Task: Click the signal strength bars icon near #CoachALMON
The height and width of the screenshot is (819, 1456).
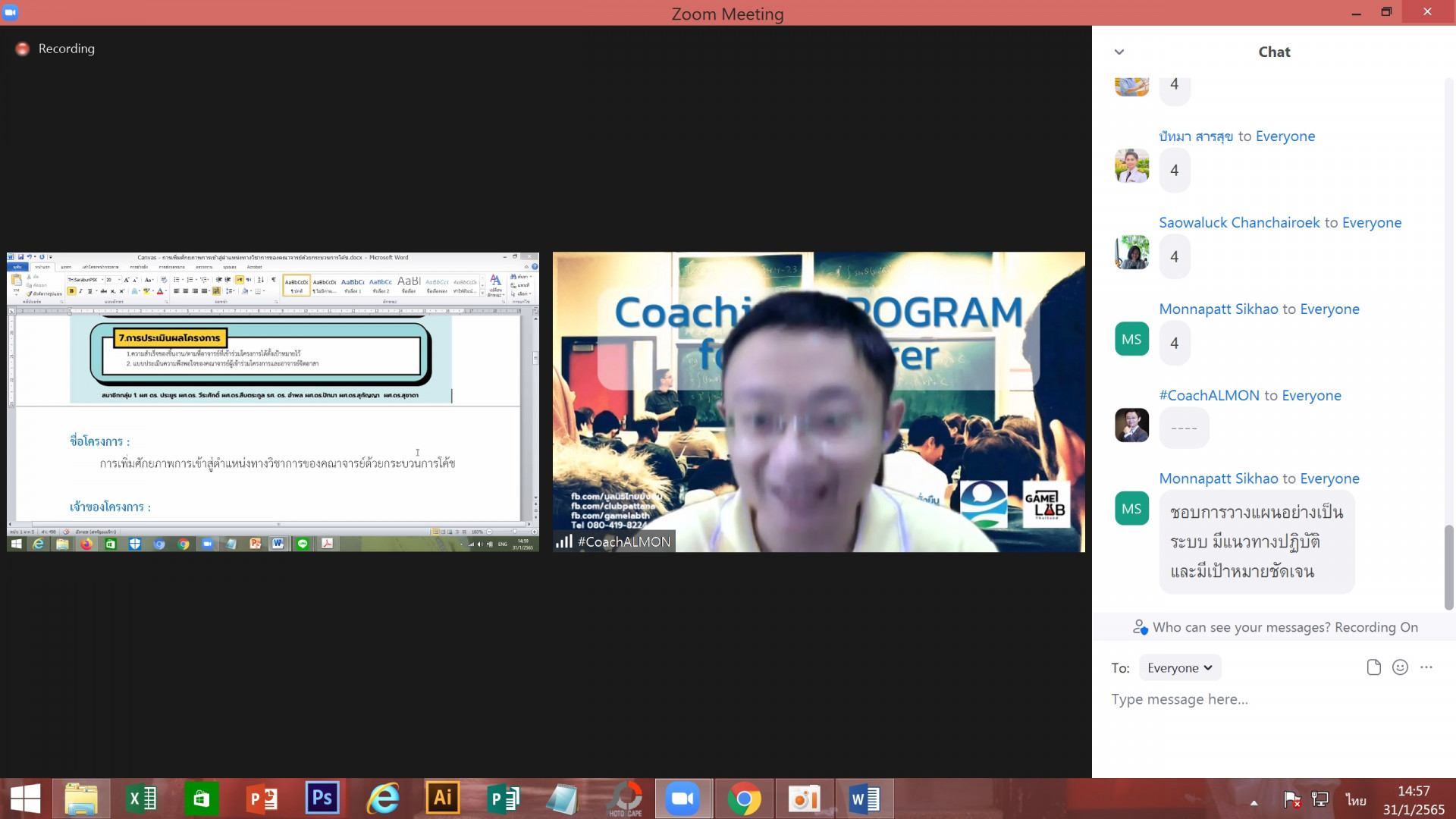Action: pyautogui.click(x=564, y=541)
